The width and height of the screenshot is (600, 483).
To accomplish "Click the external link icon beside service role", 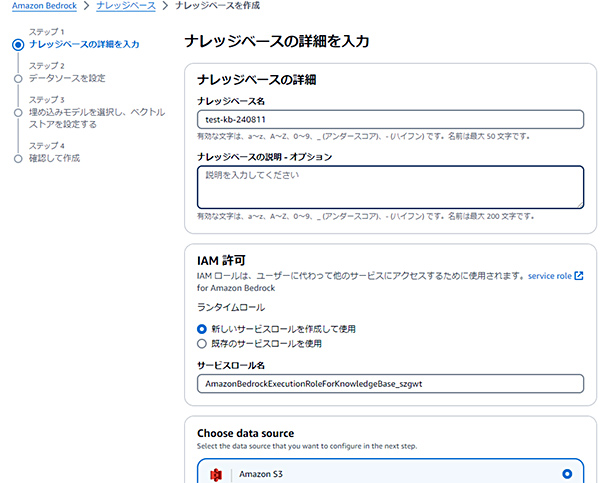I will point(579,275).
